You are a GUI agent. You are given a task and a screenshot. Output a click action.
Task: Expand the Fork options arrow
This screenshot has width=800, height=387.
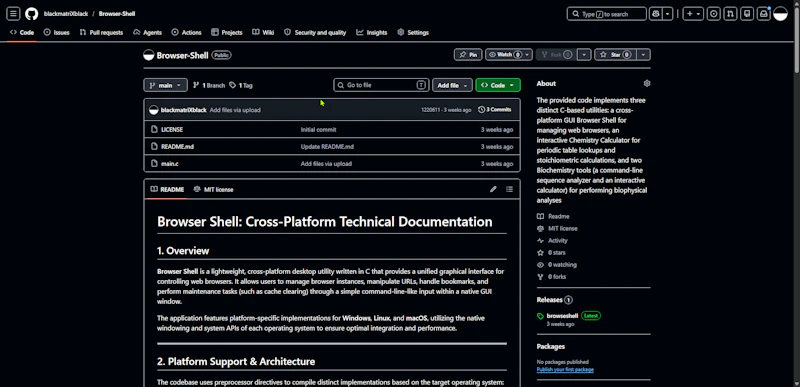pos(585,55)
